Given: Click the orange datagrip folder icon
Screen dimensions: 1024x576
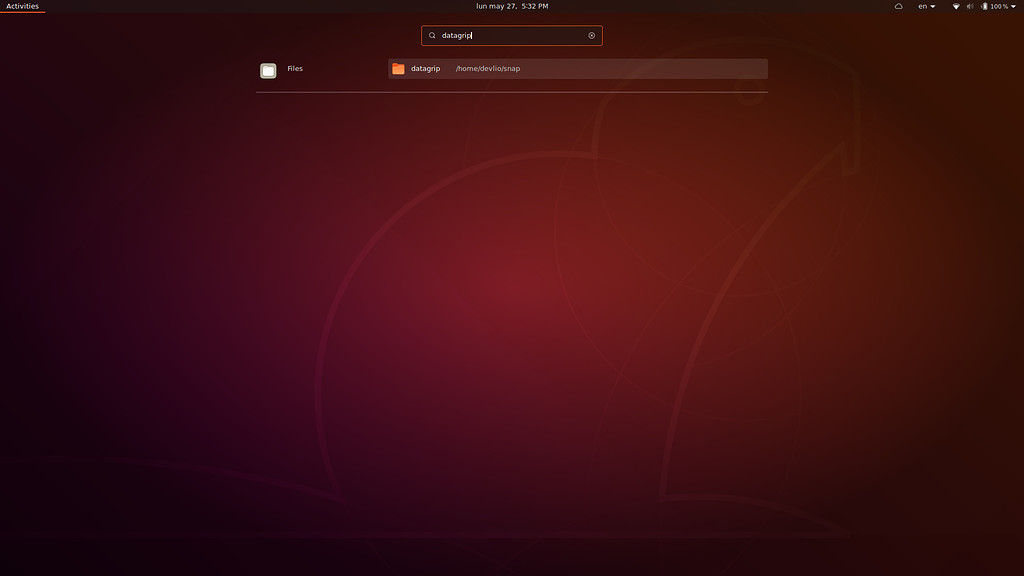Looking at the screenshot, I should pos(398,69).
